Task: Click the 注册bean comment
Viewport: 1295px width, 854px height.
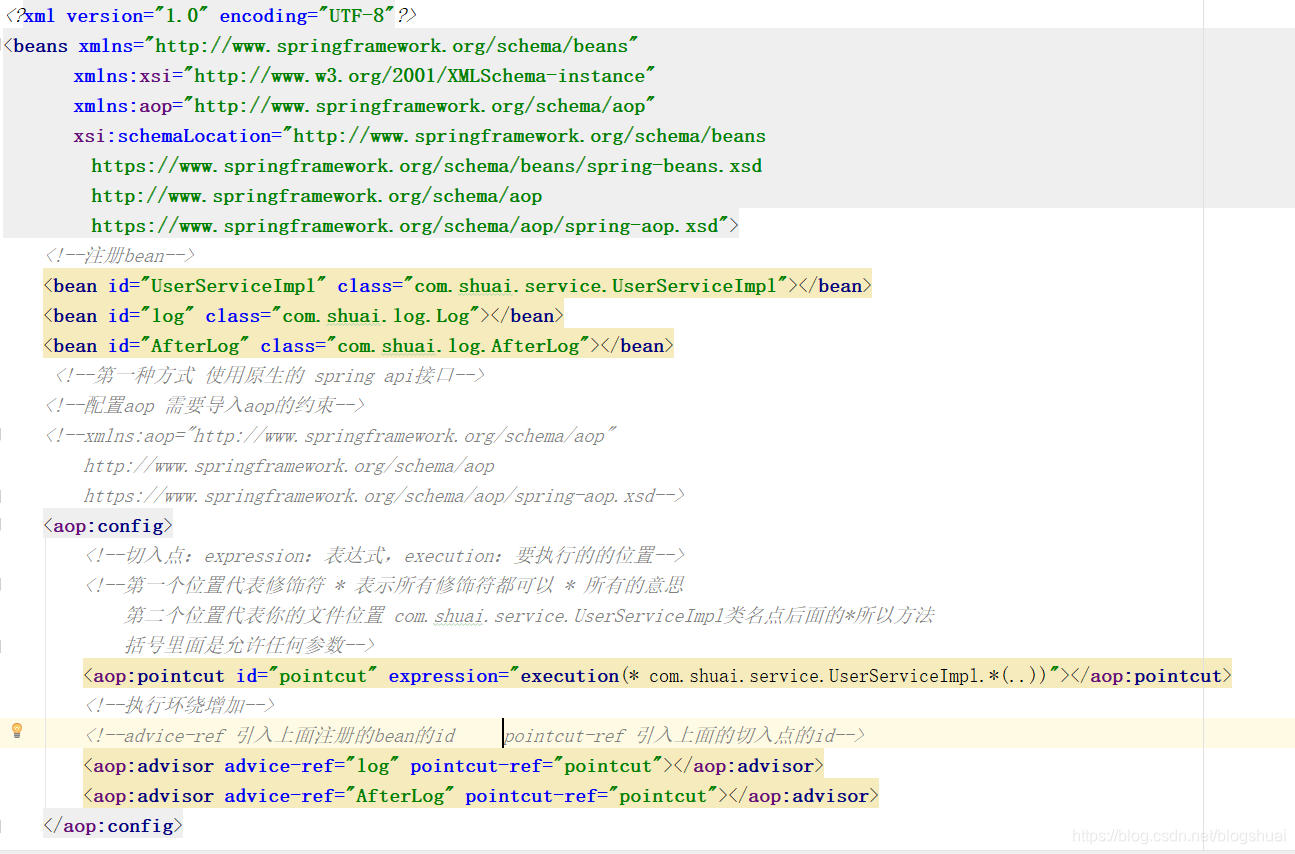Action: 120,256
